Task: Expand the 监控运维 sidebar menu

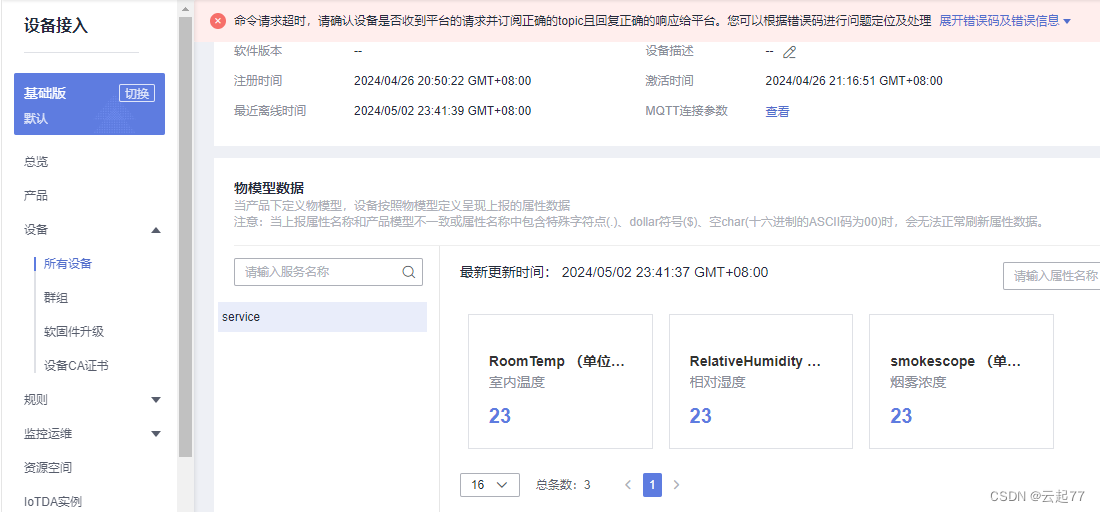Action: [x=156, y=433]
